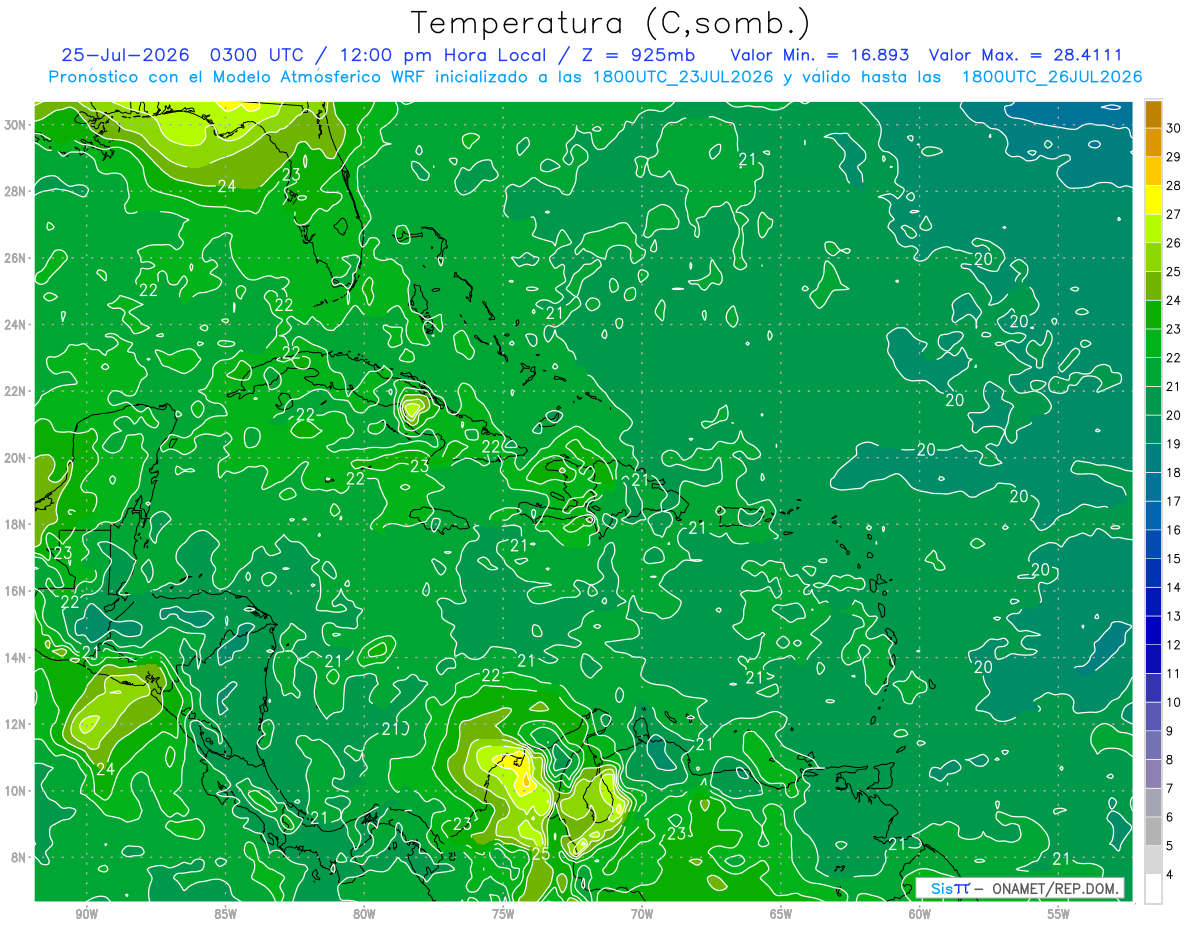Image resolution: width=1200 pixels, height=927 pixels.
Task: Click the purple legend swatch between 8 and 9
Action: [x=1153, y=745]
